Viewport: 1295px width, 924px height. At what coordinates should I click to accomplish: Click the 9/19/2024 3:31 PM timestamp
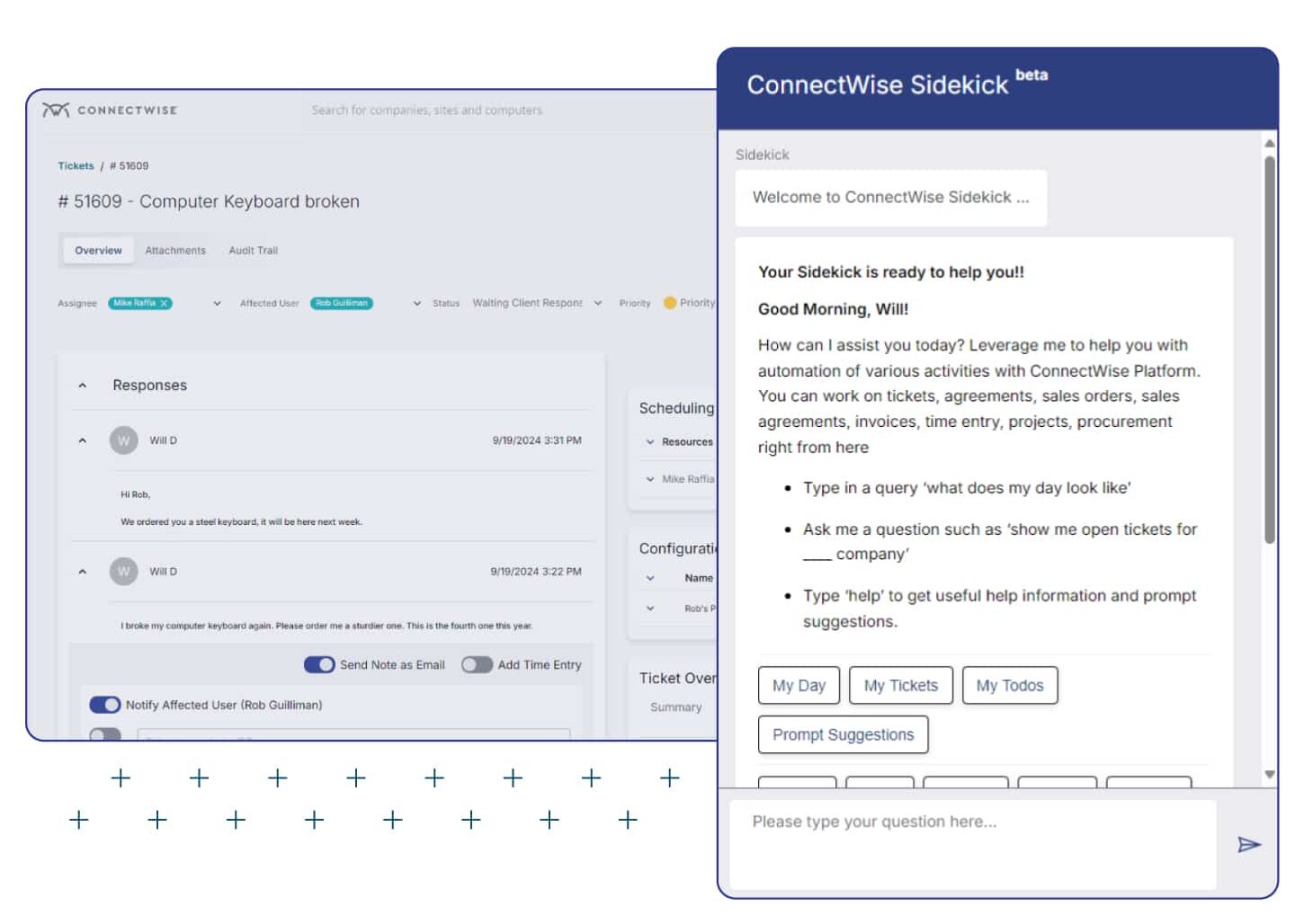[537, 440]
